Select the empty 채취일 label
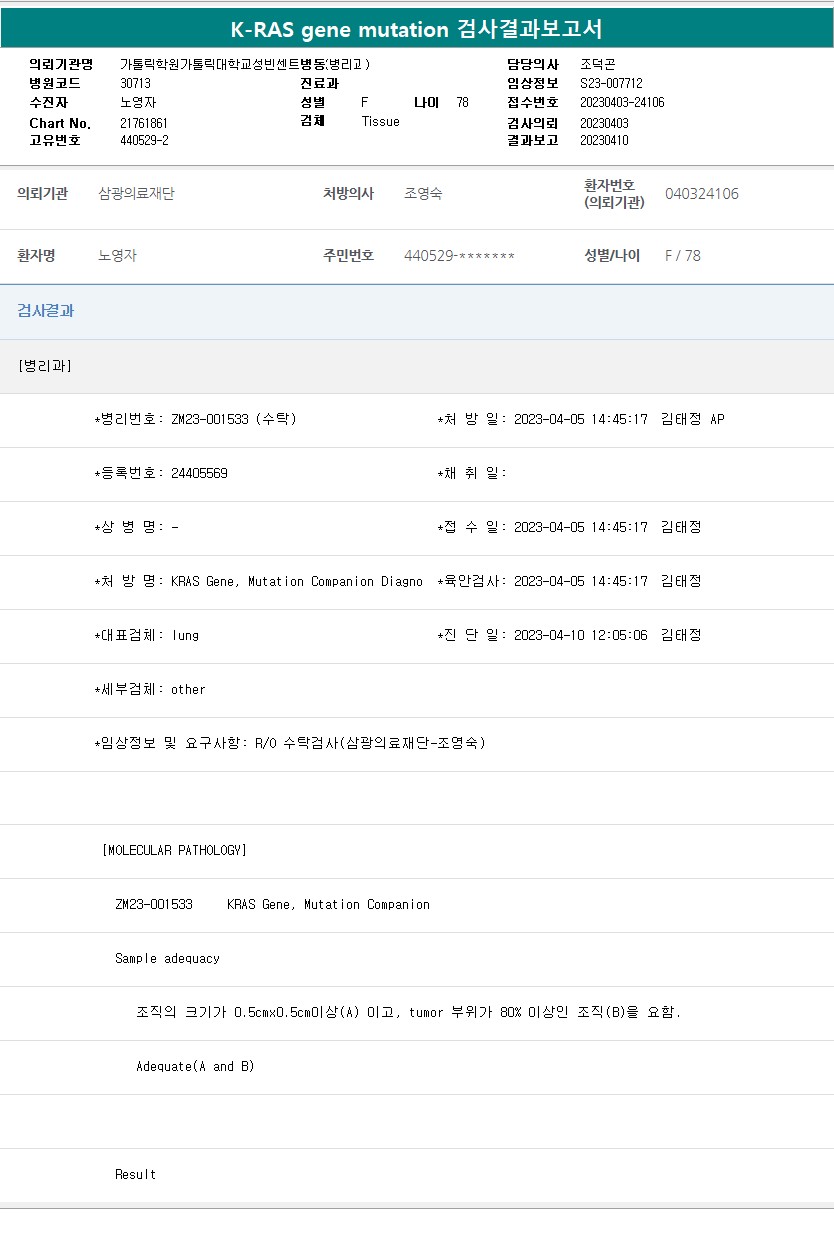The image size is (834, 1240). (472, 473)
